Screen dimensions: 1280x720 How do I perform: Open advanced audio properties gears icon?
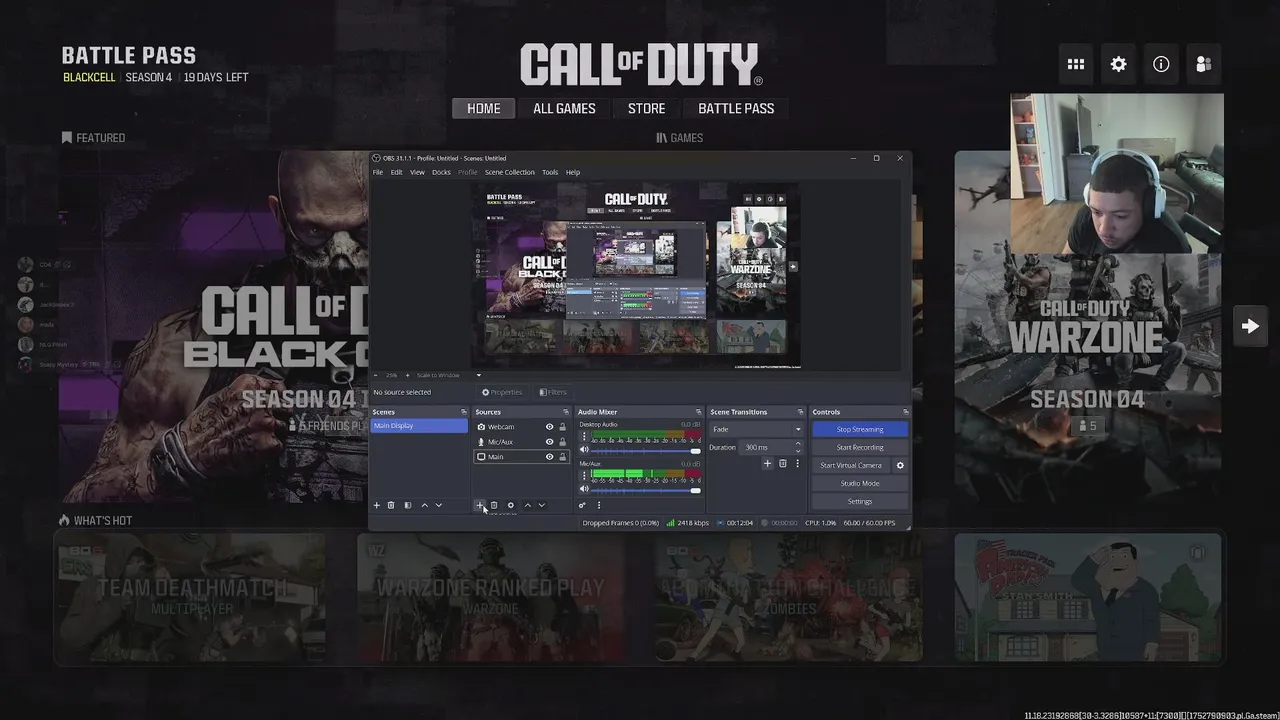(x=583, y=505)
